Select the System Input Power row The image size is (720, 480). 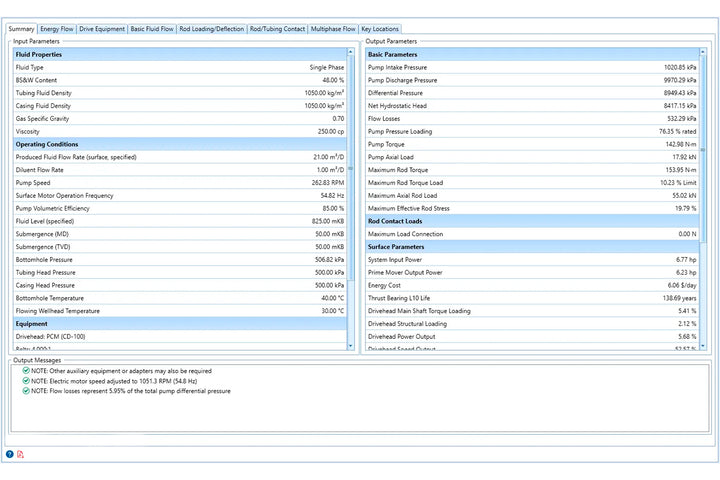[532, 260]
